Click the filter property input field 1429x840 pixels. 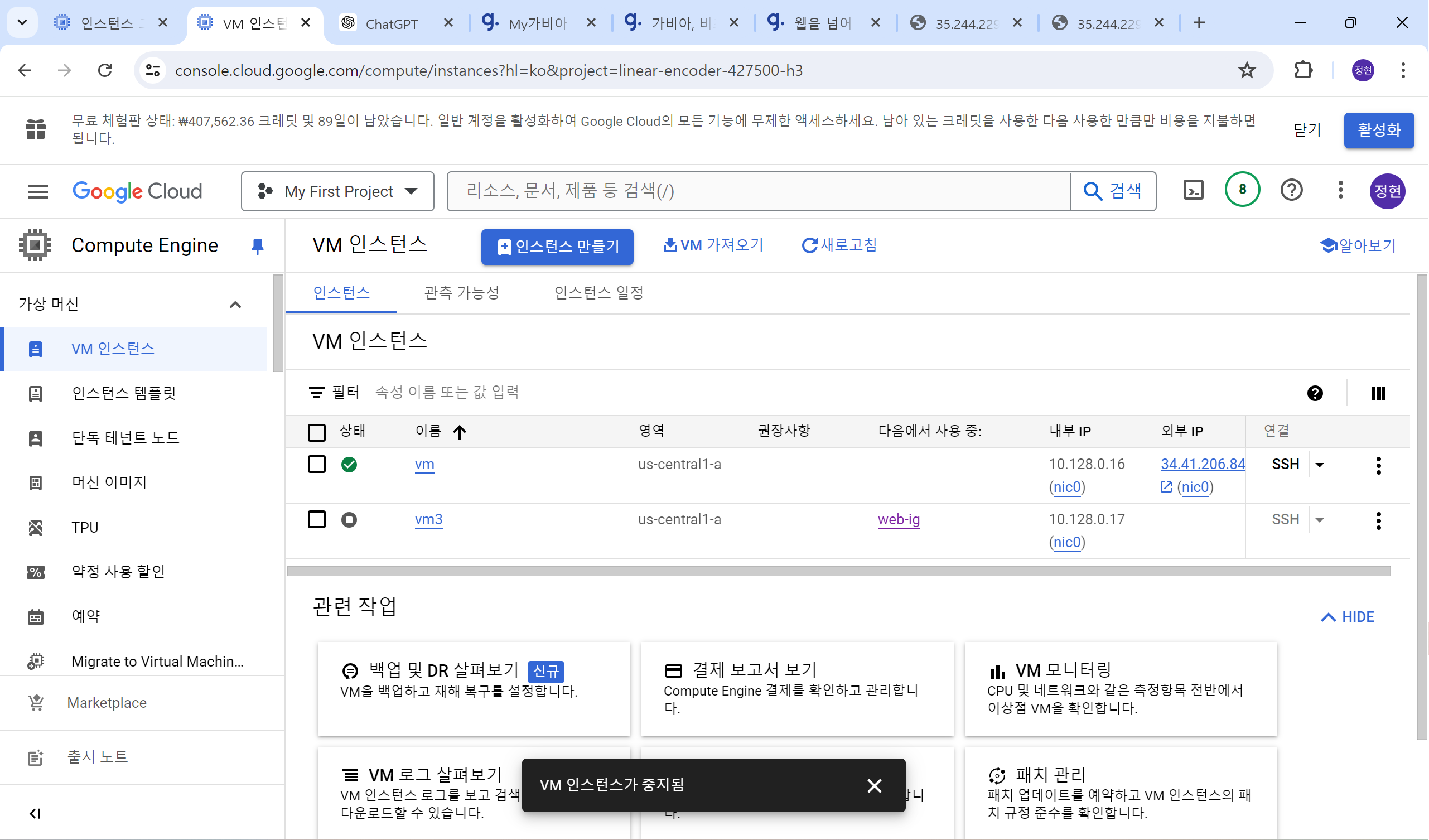[828, 393]
